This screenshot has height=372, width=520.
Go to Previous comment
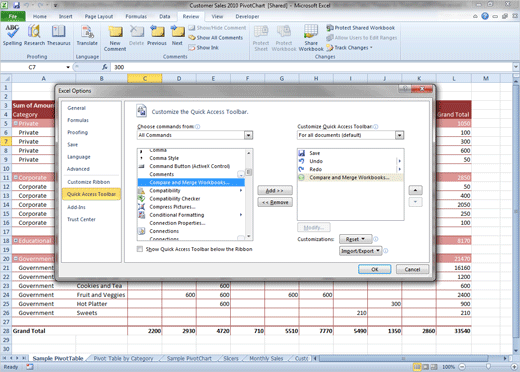tap(157, 36)
